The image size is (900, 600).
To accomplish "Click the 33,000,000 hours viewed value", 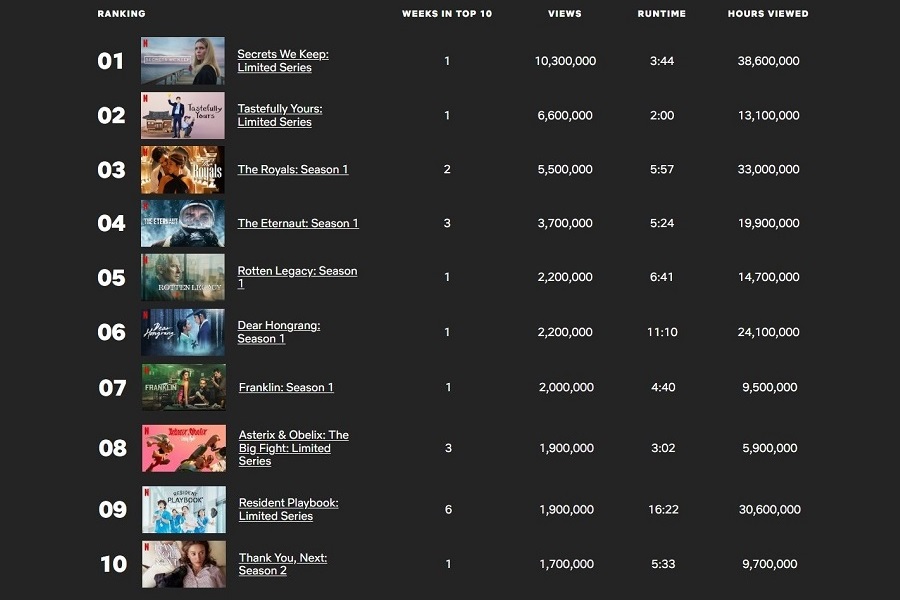I will 769,169.
